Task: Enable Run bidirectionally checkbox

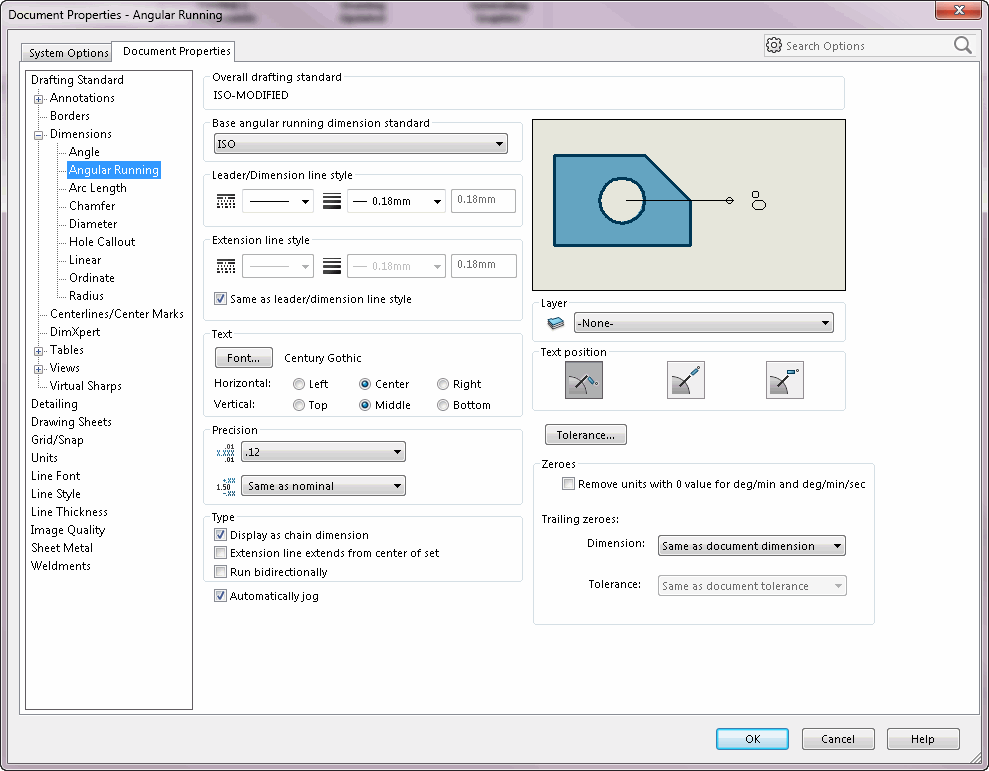Action: tap(220, 572)
